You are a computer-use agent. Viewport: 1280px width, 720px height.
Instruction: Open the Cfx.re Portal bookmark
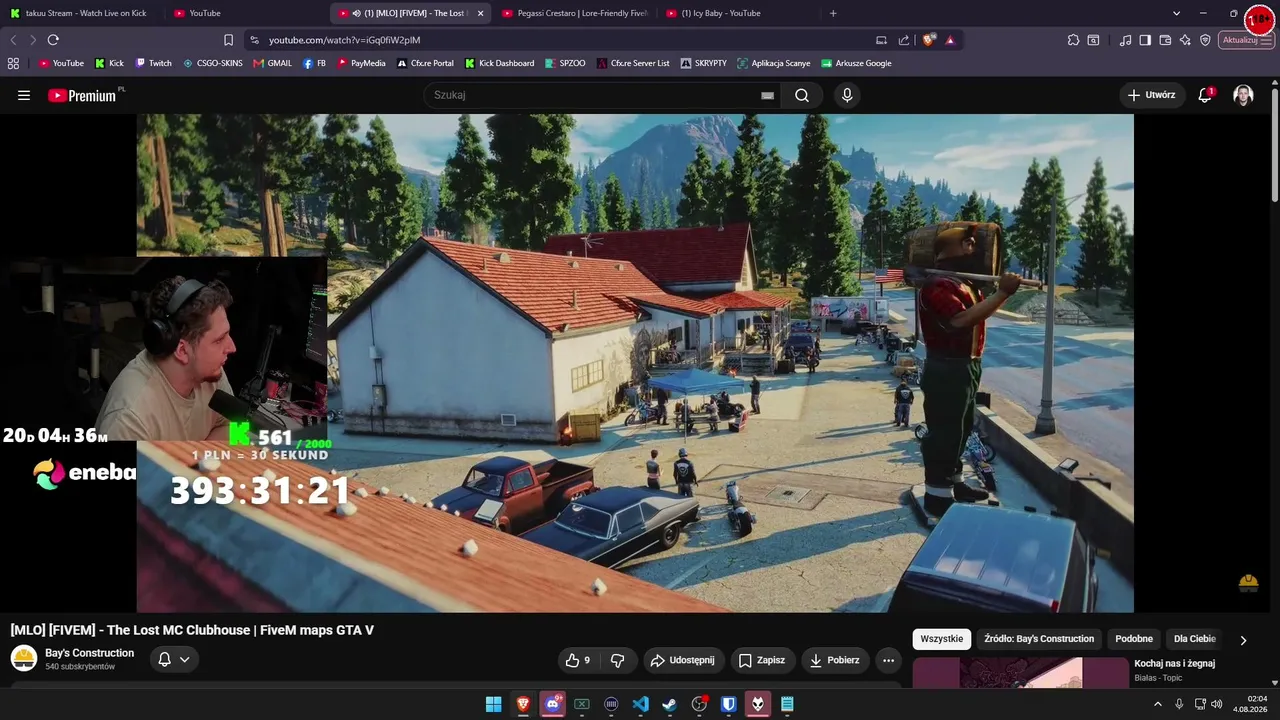click(425, 63)
